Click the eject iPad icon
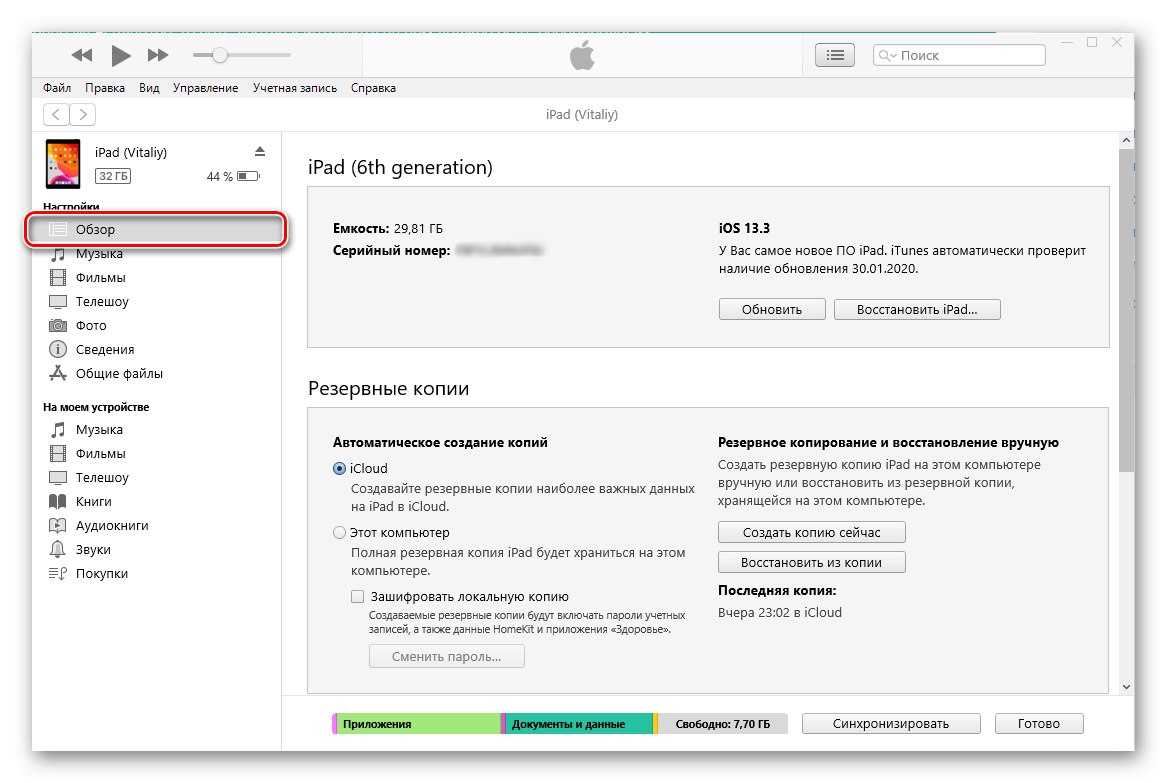The height and width of the screenshot is (783, 1167). (x=260, y=152)
